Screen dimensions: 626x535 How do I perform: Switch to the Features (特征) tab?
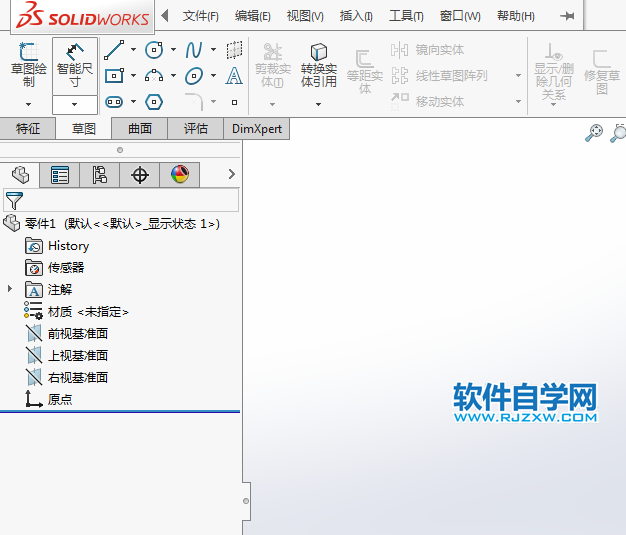click(28, 129)
